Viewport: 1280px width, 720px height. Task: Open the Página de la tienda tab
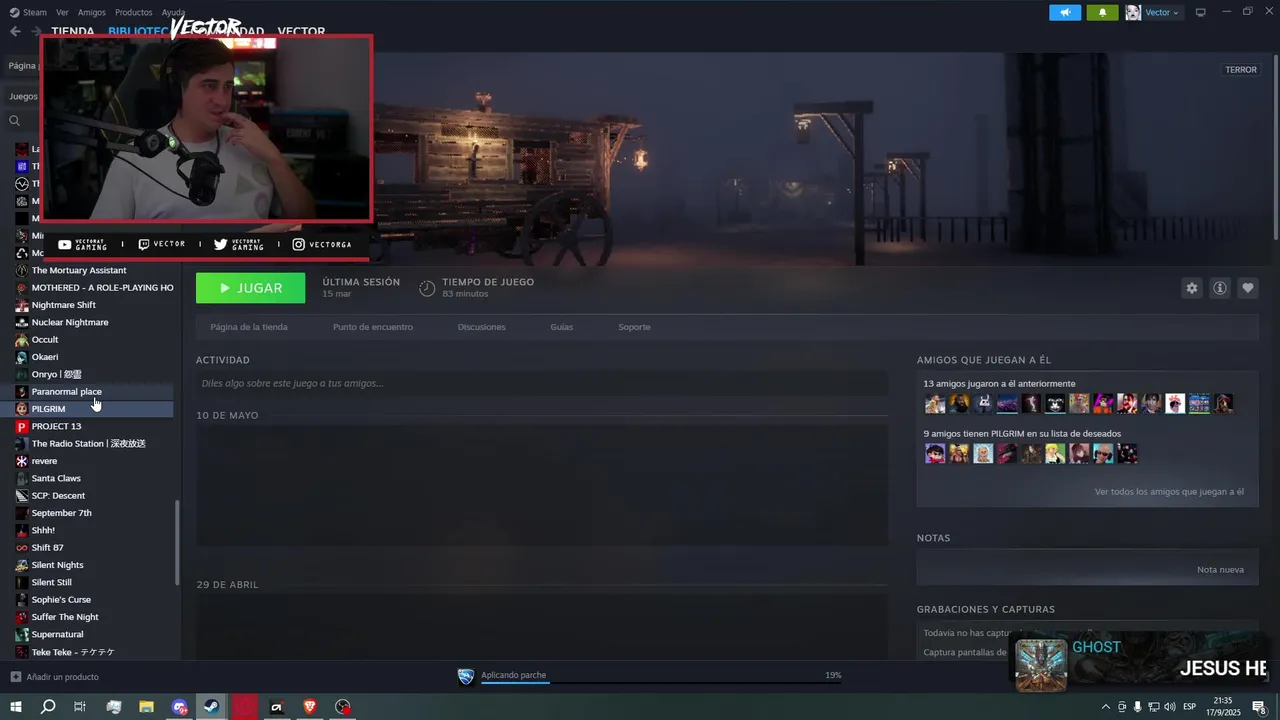(x=249, y=327)
